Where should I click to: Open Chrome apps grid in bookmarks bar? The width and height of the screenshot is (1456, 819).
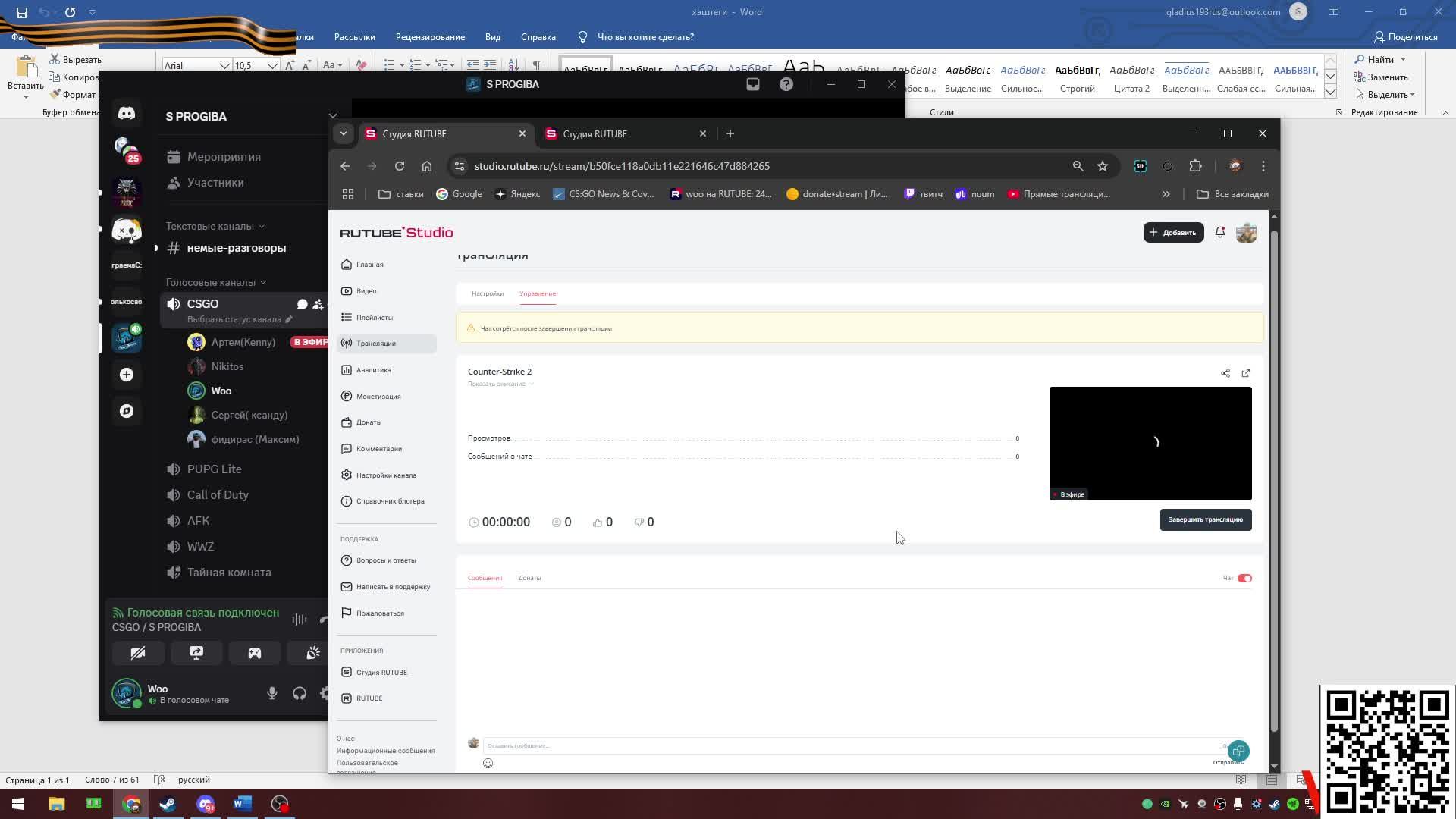[x=348, y=194]
